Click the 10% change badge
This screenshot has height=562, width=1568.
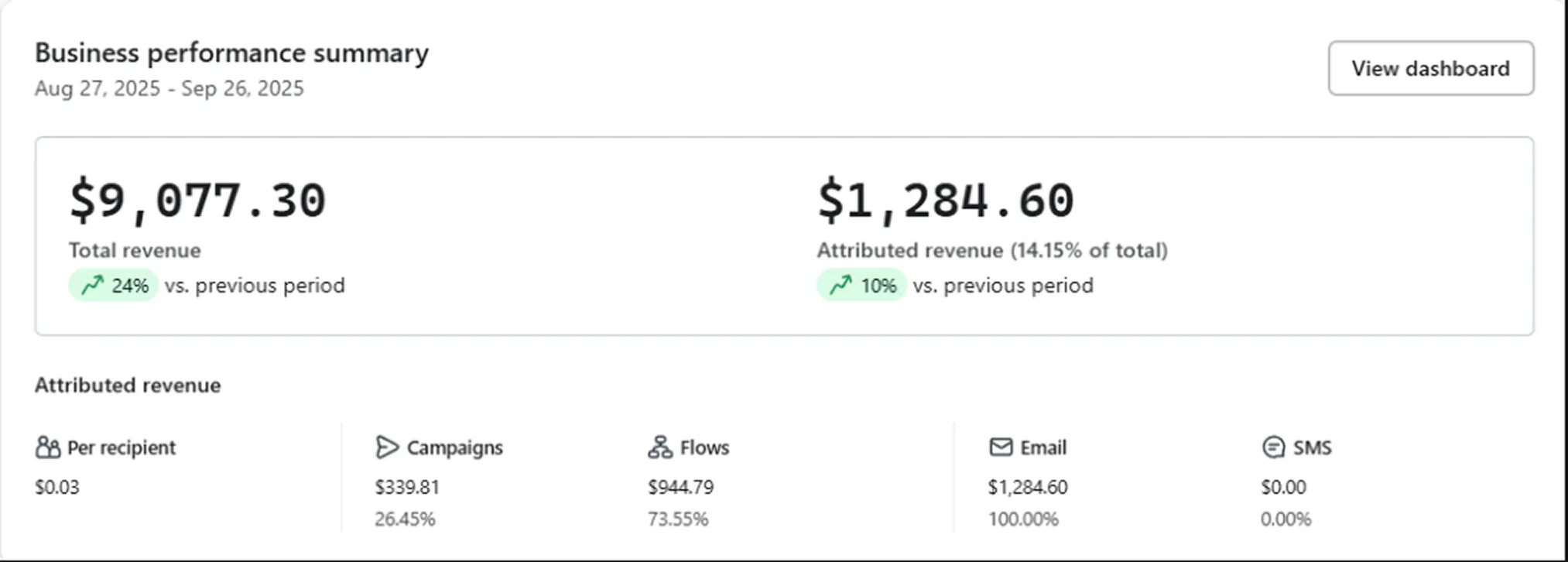[x=861, y=286]
